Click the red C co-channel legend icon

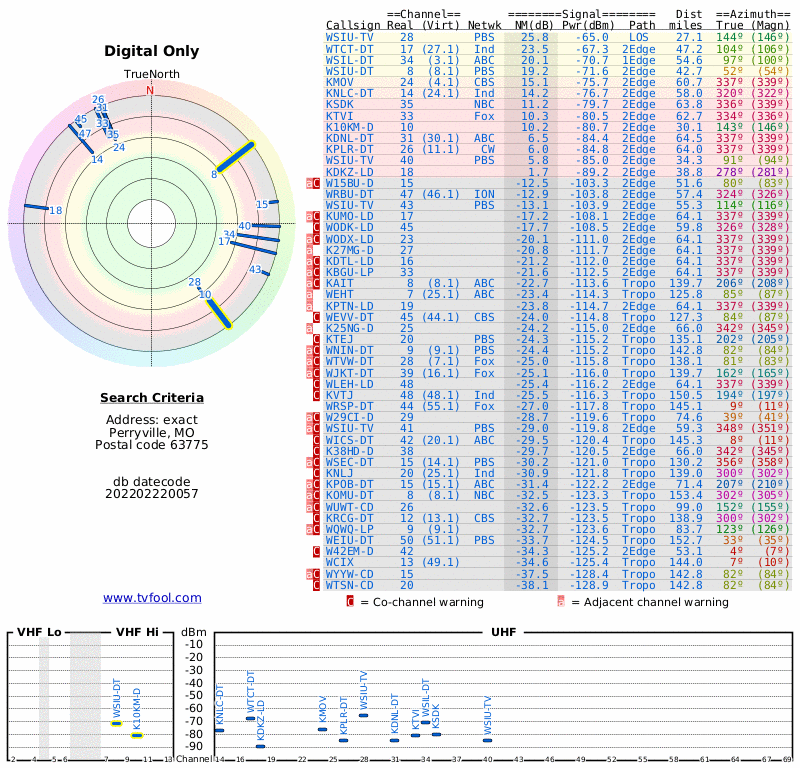point(350,602)
